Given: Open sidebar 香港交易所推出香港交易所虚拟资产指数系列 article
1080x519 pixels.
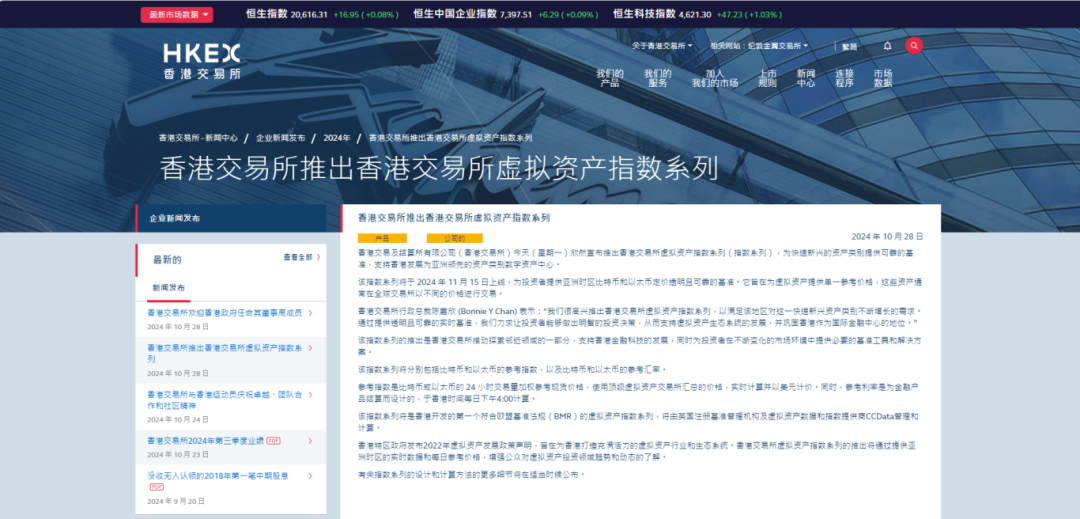Looking at the screenshot, I should (x=225, y=353).
